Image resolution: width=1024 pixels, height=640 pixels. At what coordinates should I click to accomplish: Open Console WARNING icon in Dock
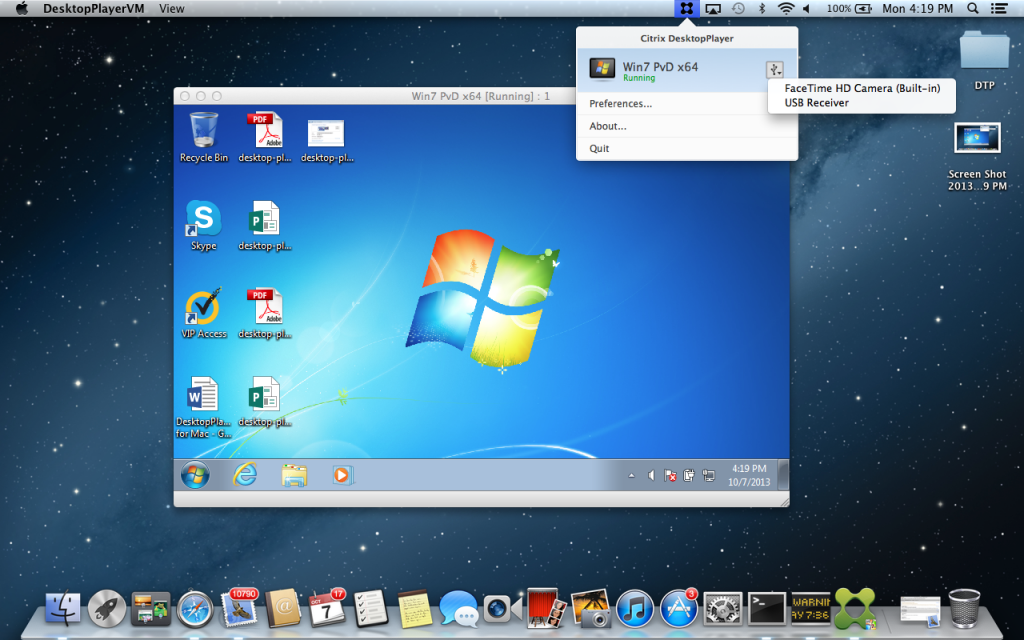810,609
